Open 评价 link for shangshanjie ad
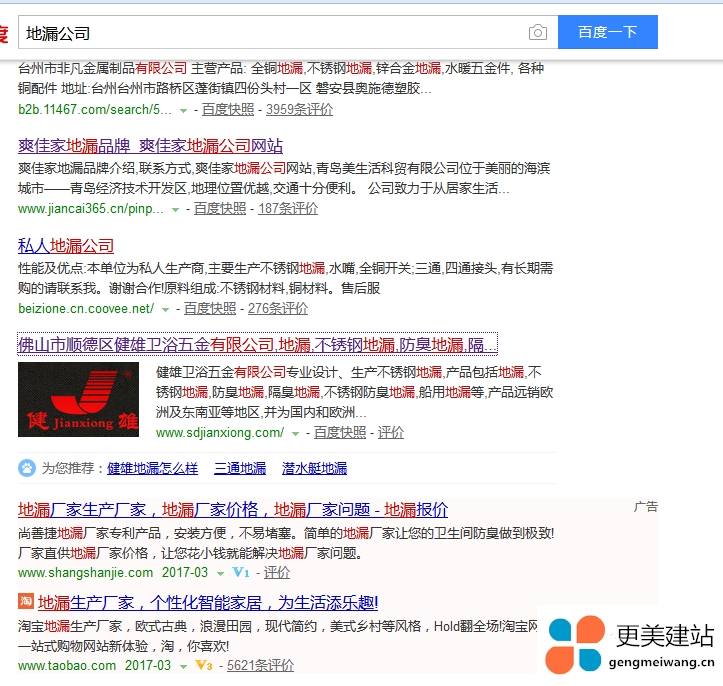Viewport: 723px width, 686px height. (277, 573)
